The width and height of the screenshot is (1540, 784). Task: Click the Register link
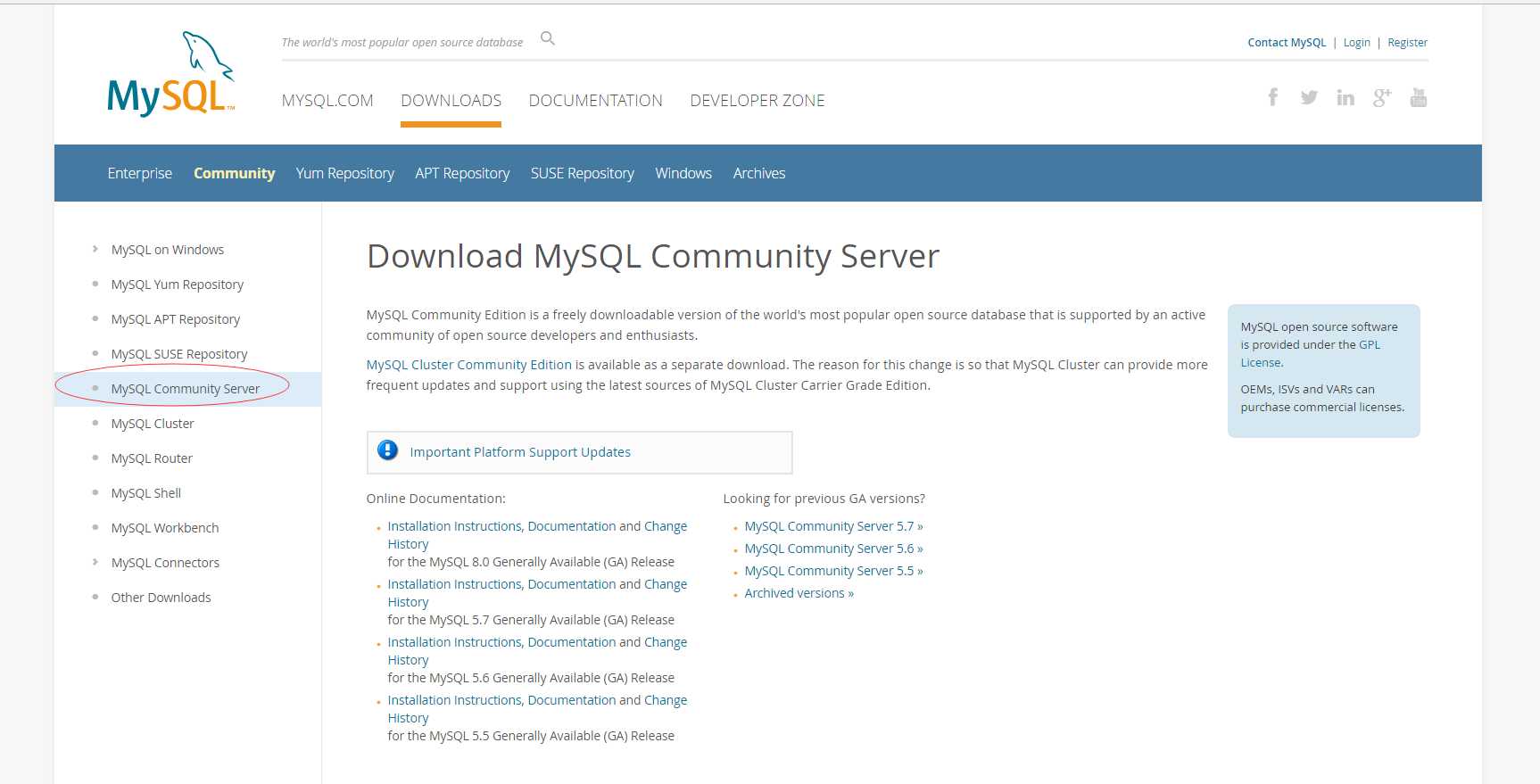(x=1407, y=43)
